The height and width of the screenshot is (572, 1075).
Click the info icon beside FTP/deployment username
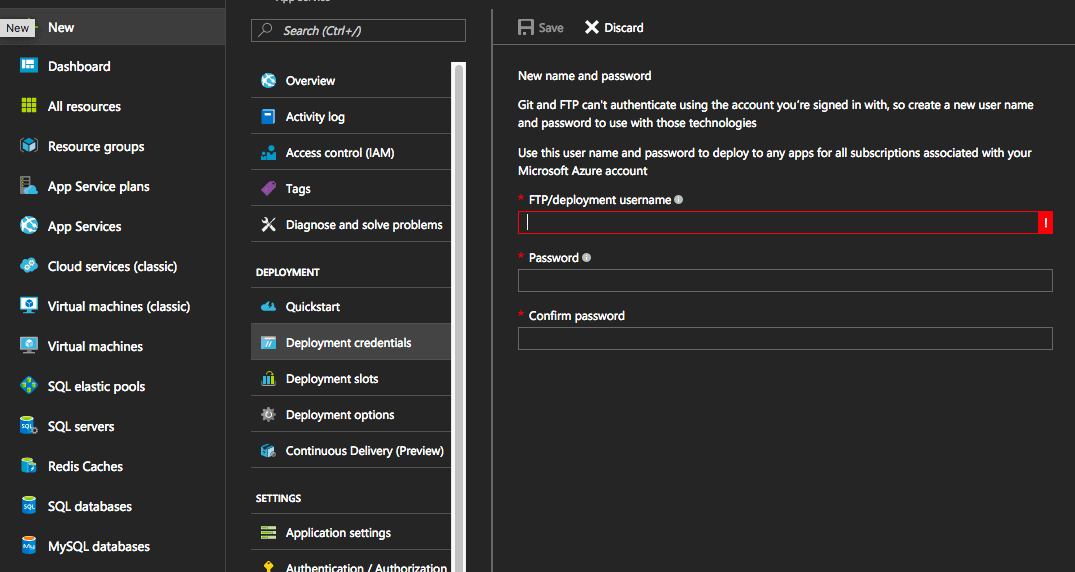click(x=679, y=200)
